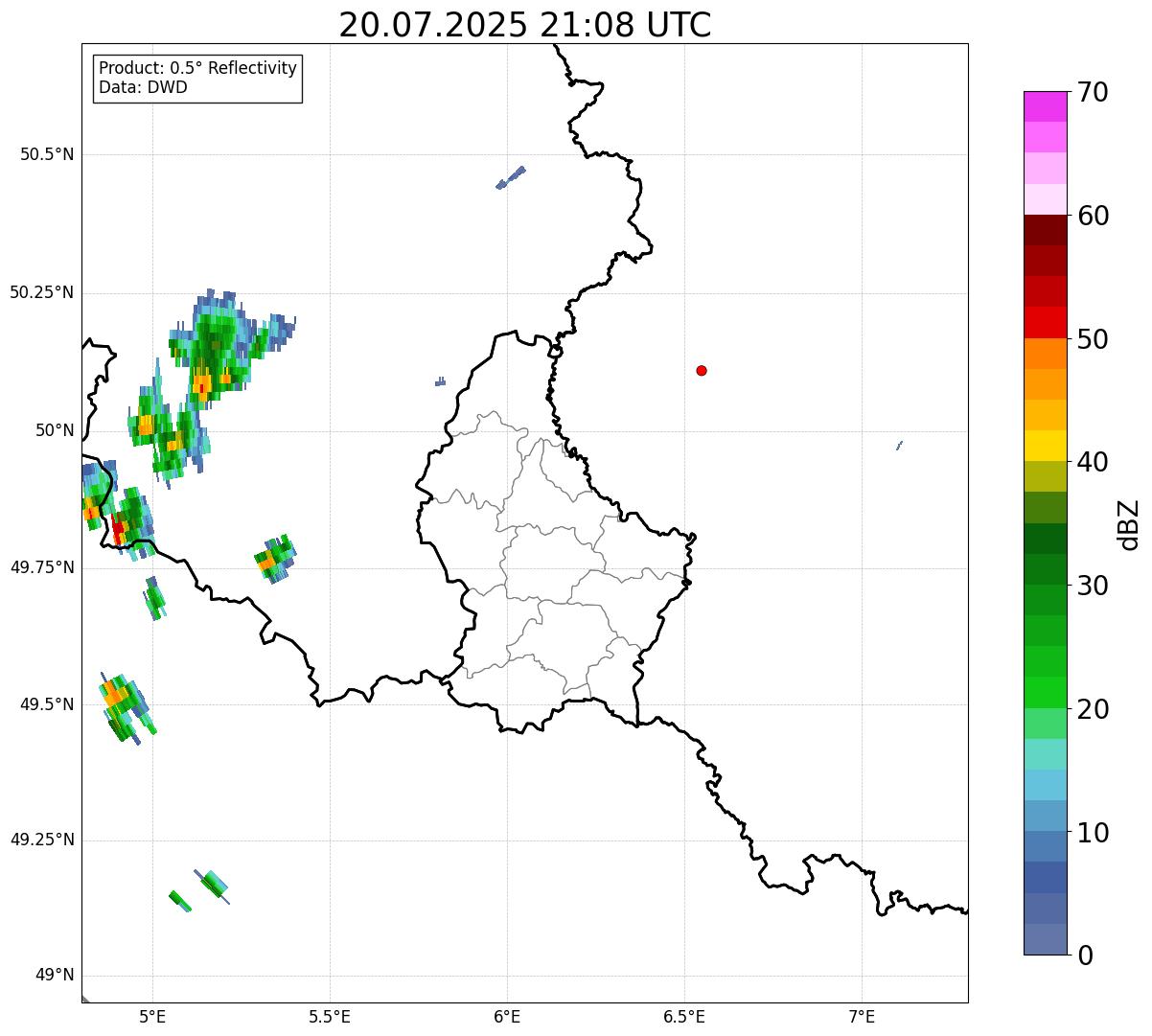Pick the olive swatch just below 40 dBZ
This screenshot has height=1036, width=1152.
(1046, 477)
